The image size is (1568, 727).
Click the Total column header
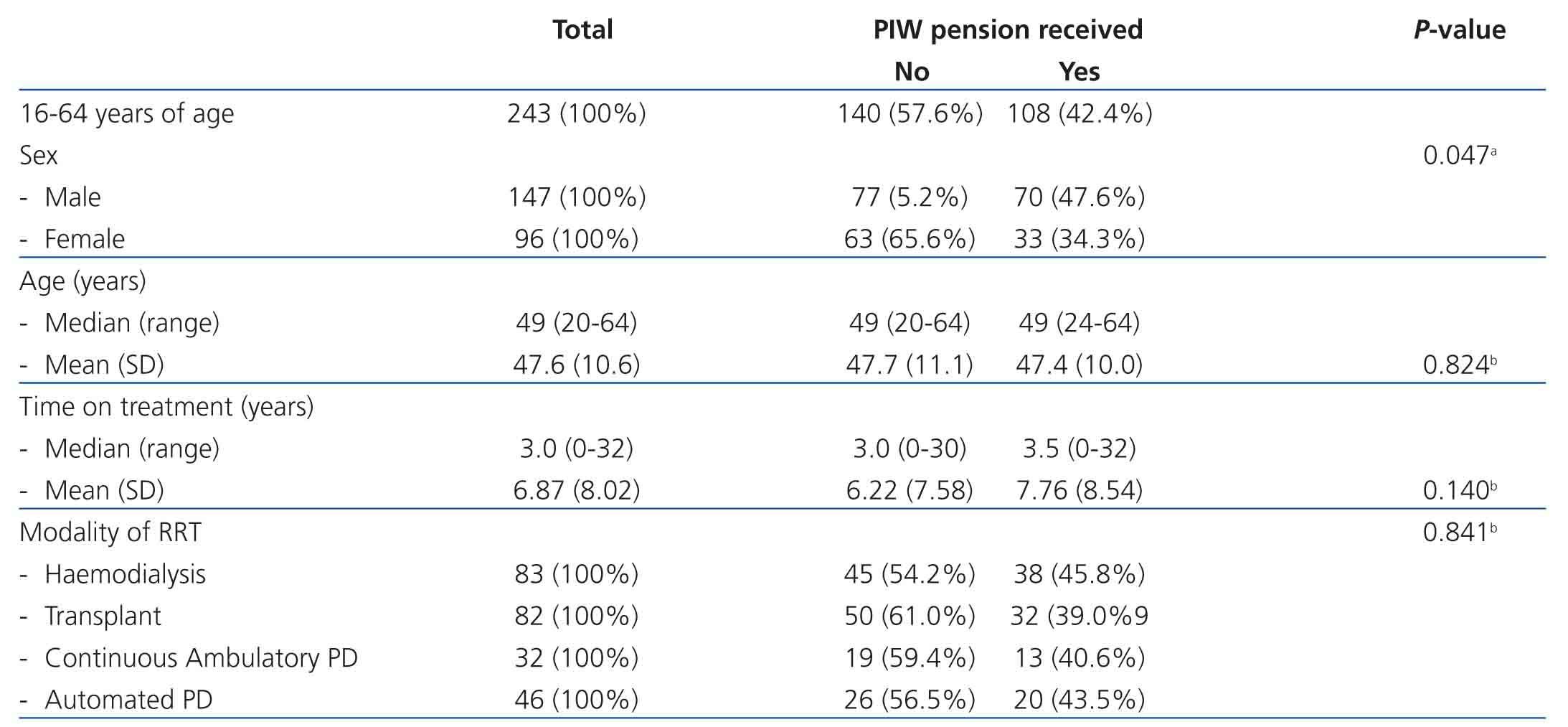tap(582, 29)
